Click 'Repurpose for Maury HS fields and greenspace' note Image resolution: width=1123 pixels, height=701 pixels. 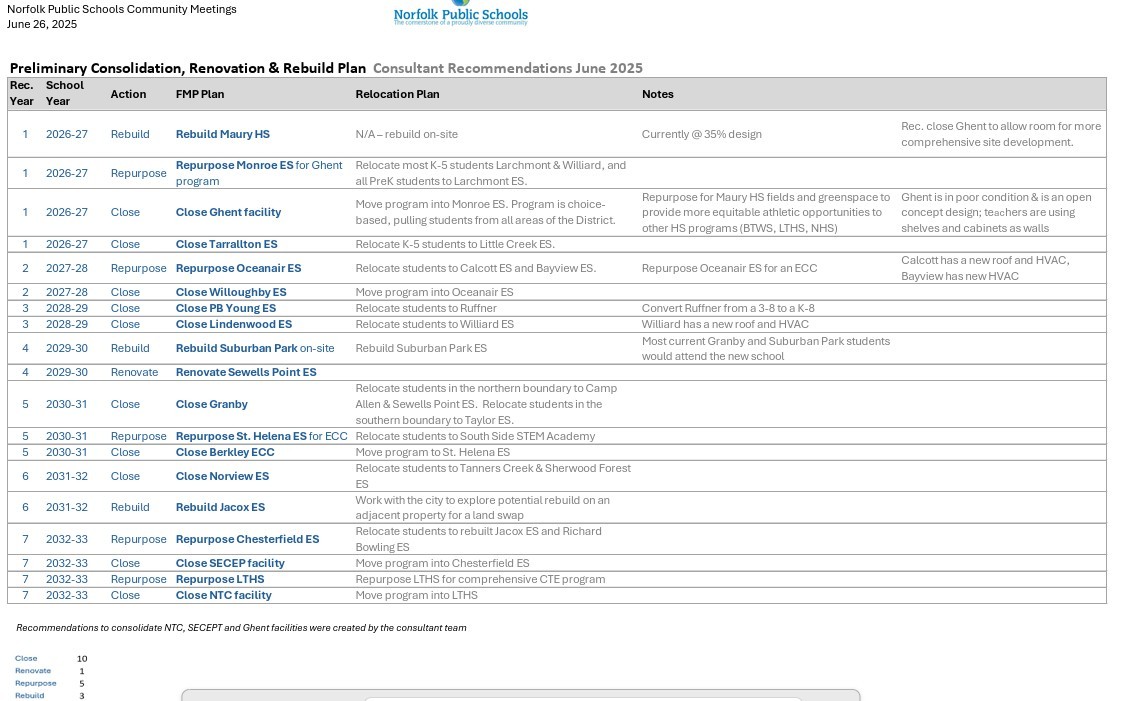click(x=766, y=212)
